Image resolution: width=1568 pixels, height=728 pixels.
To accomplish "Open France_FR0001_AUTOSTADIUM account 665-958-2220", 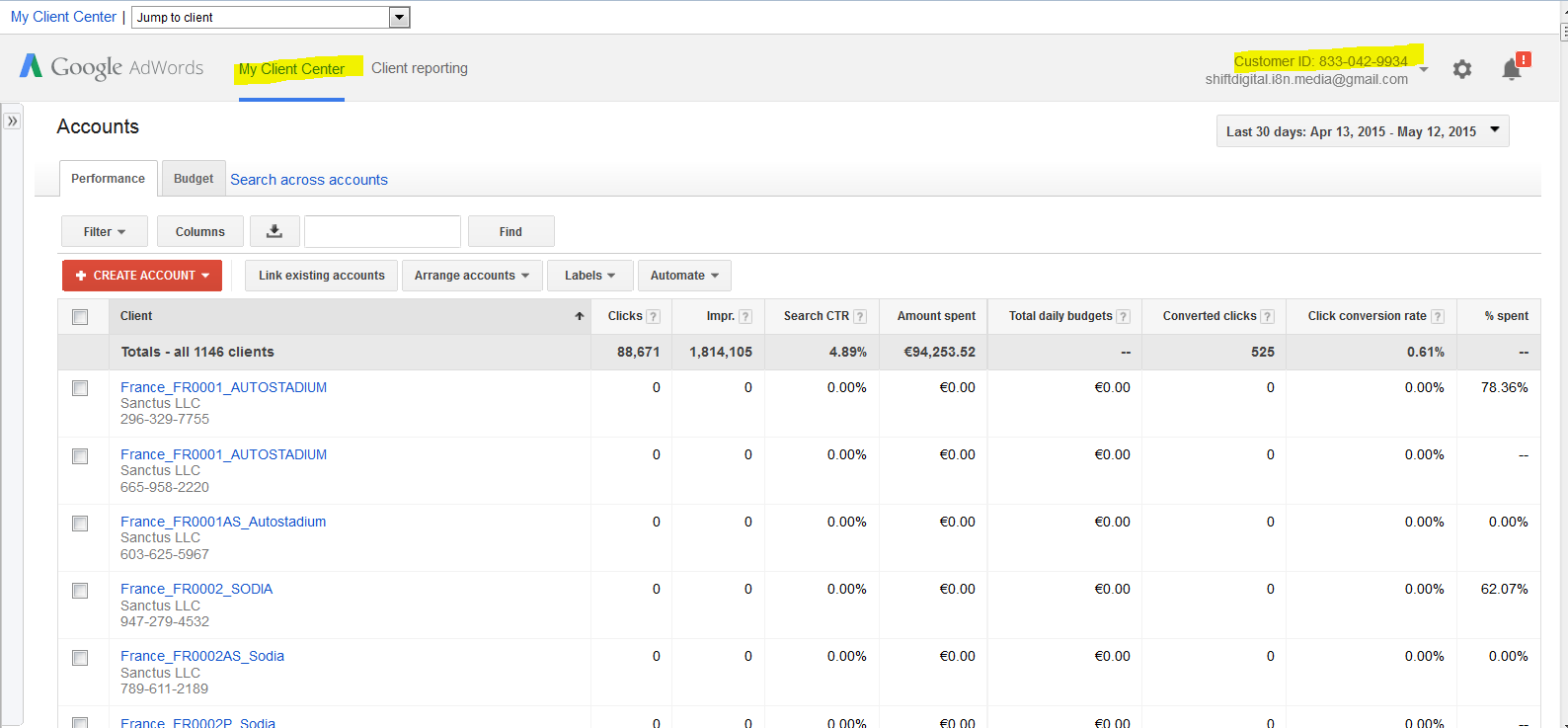I will 223,454.
